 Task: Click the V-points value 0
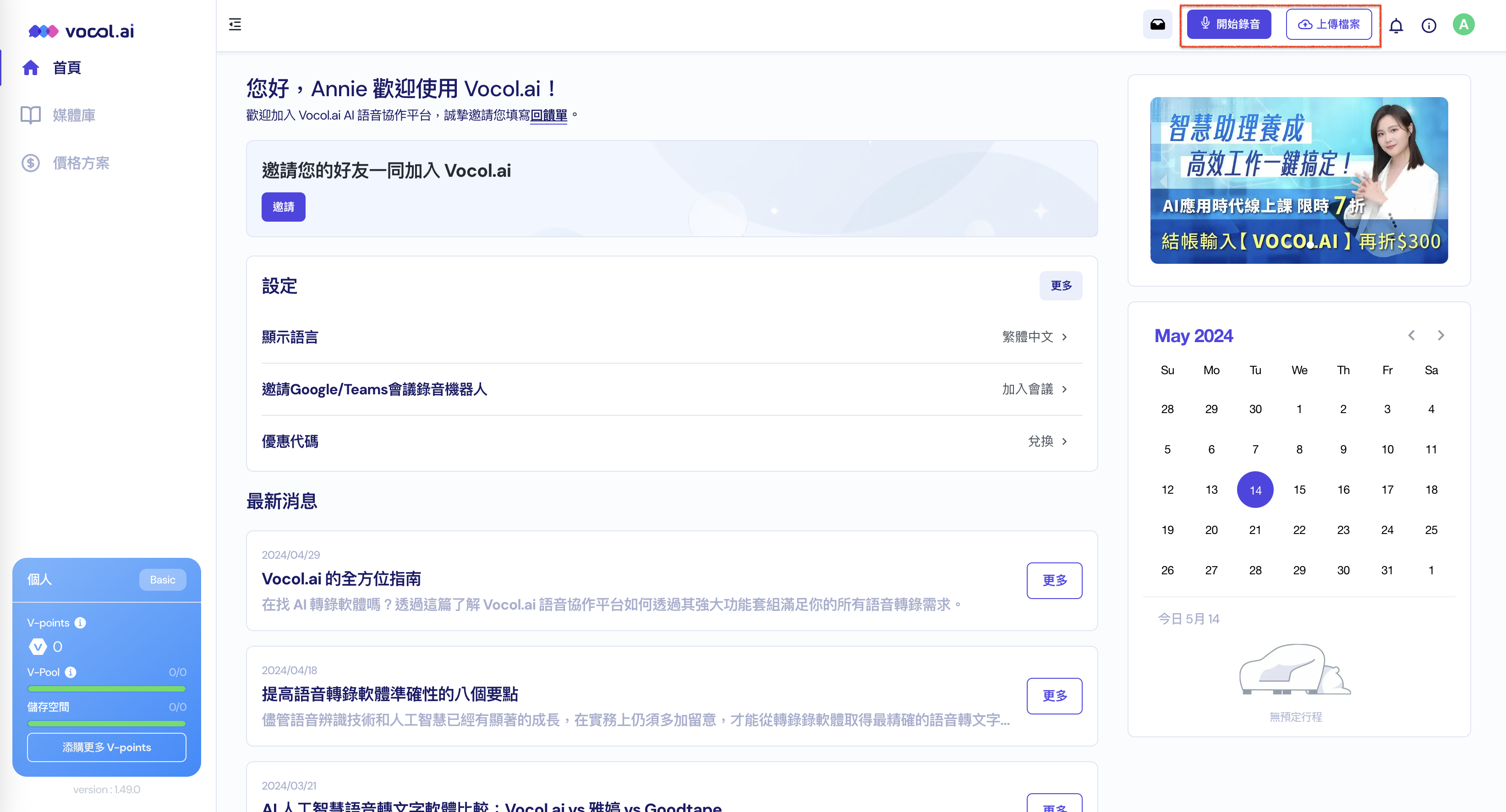(x=57, y=647)
